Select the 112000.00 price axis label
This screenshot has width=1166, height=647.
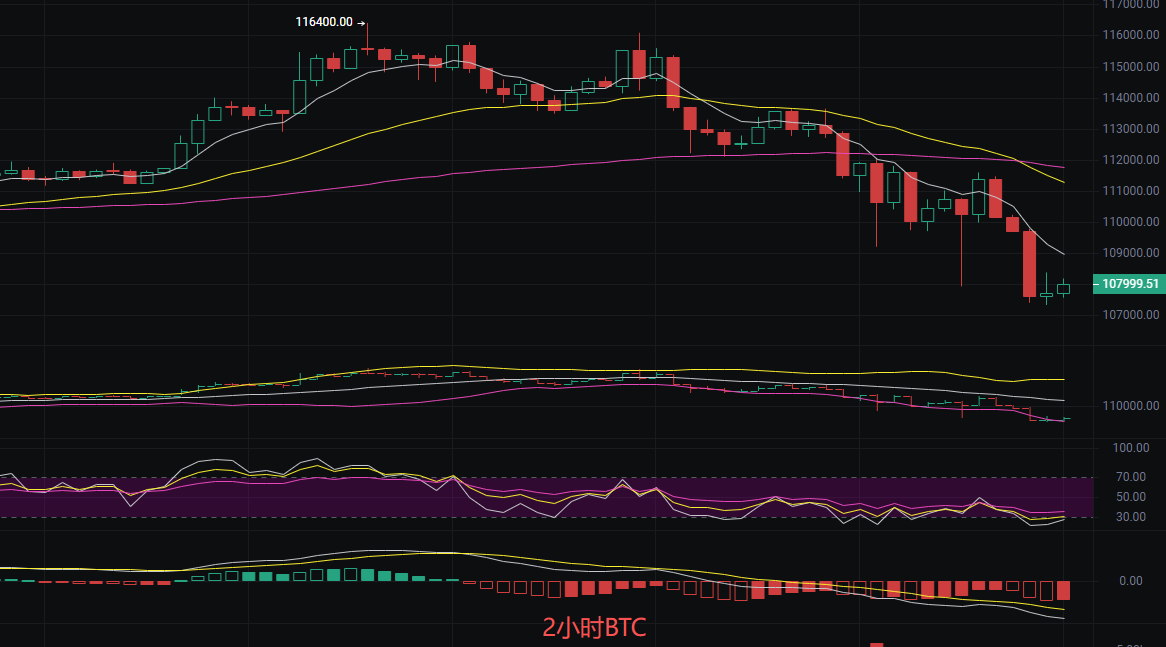(1131, 160)
